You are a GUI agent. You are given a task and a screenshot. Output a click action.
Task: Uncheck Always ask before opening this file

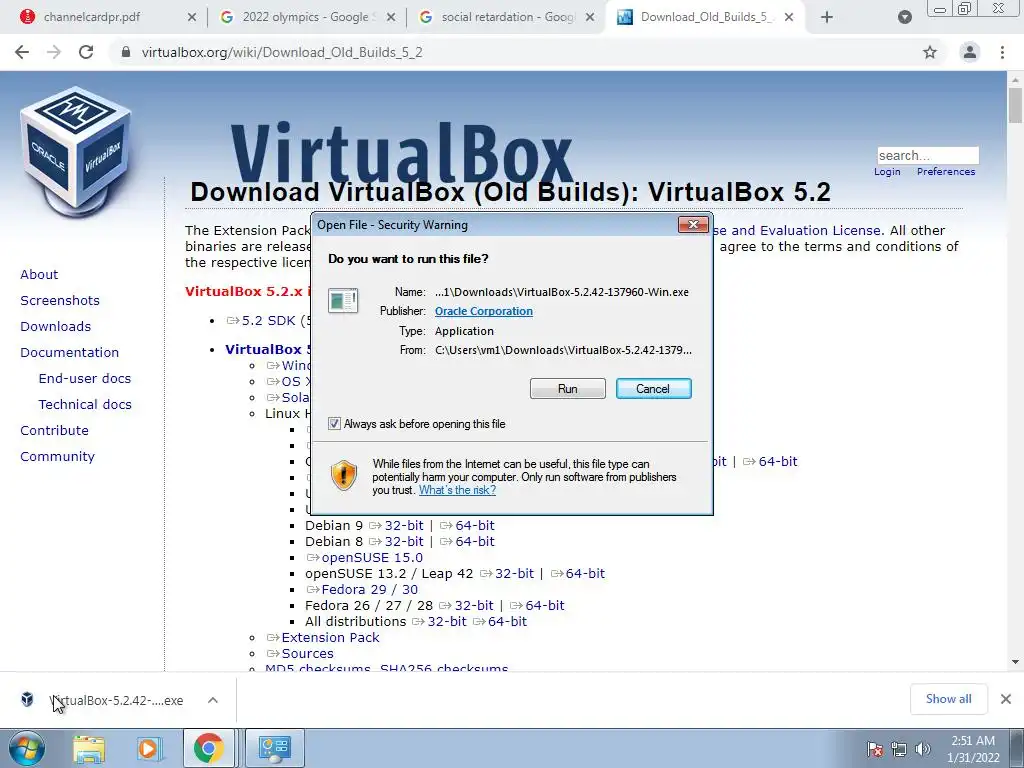(334, 424)
